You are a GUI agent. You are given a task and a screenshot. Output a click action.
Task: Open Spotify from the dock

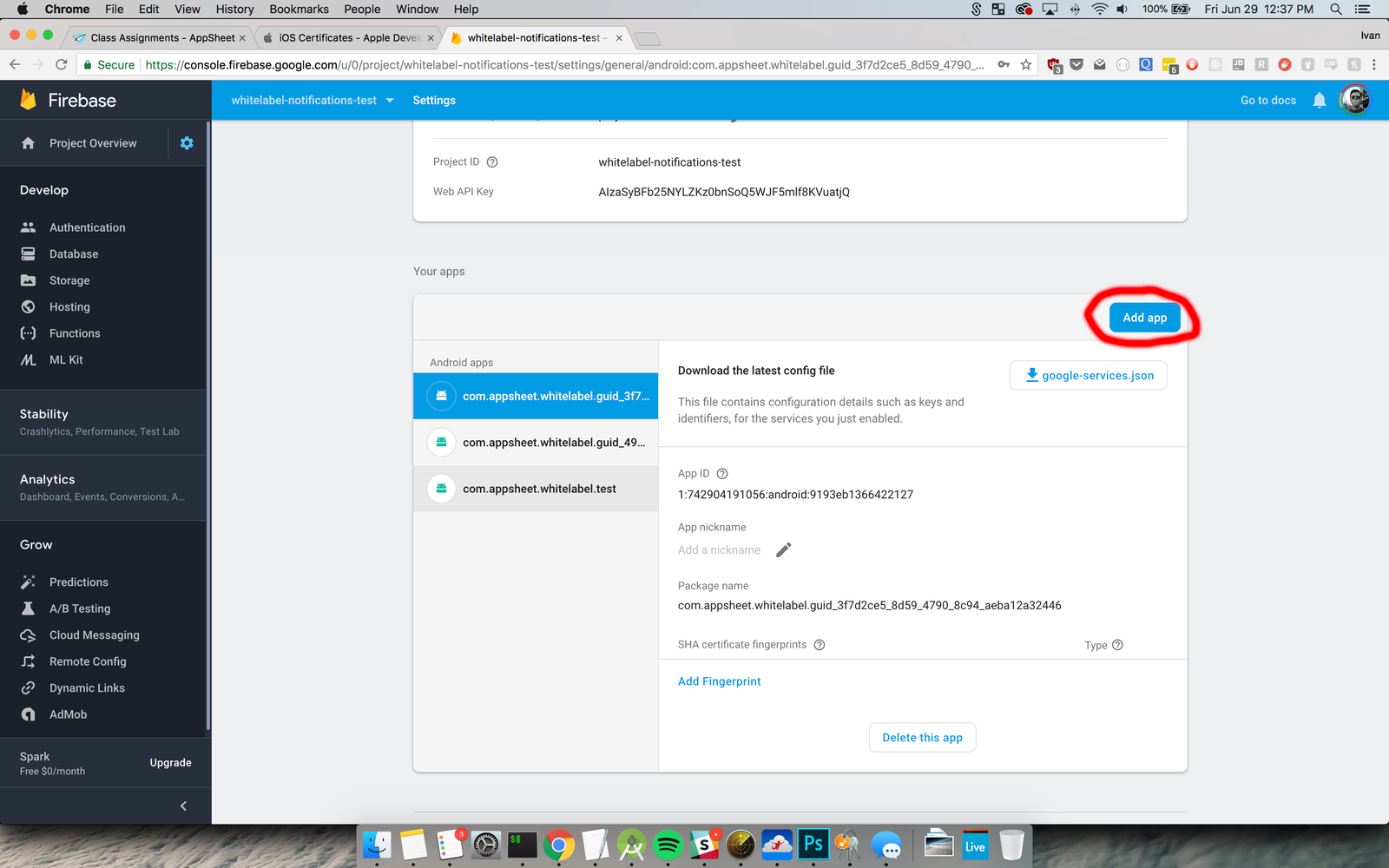668,845
